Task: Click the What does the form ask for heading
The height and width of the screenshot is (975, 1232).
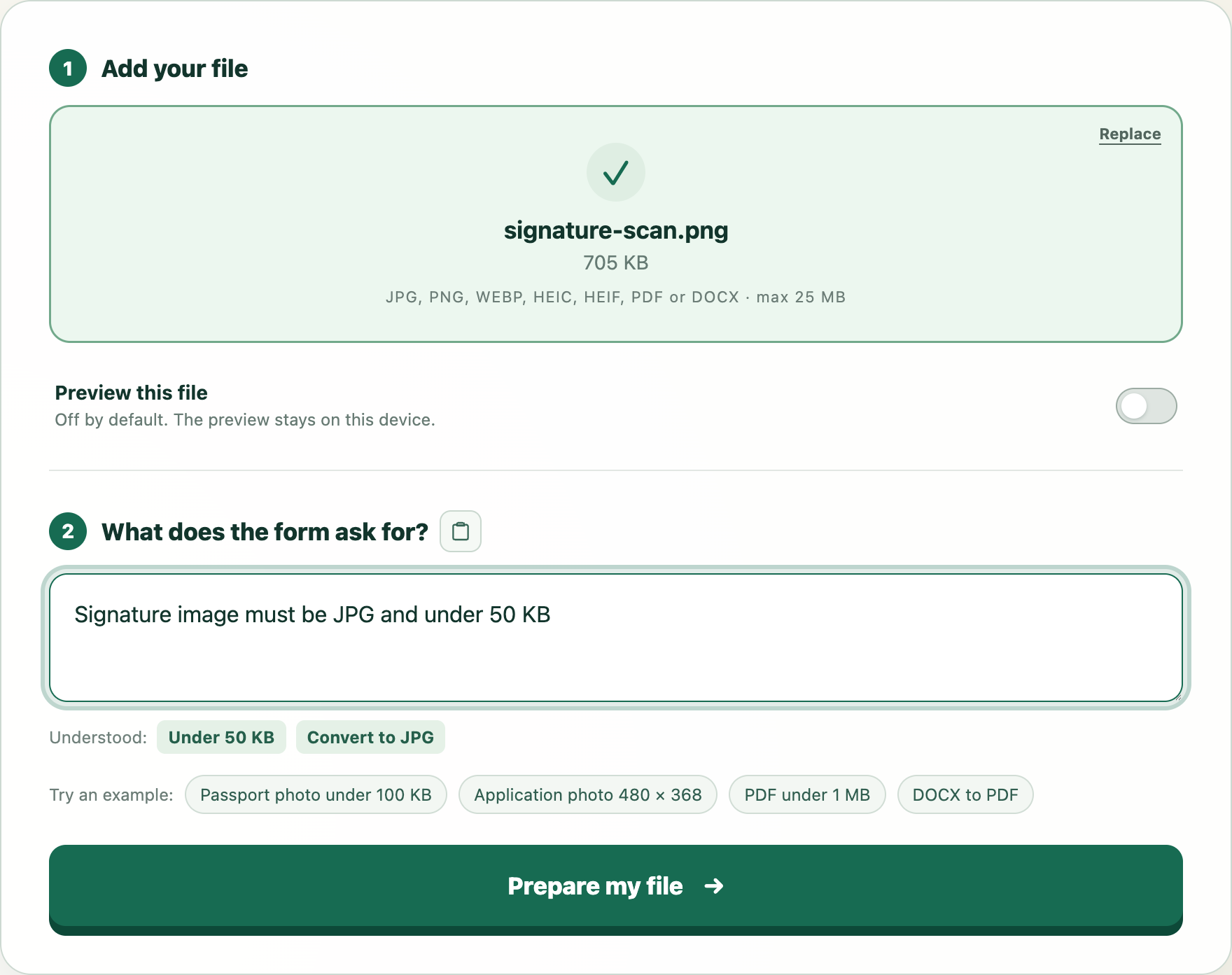Action: tap(265, 532)
